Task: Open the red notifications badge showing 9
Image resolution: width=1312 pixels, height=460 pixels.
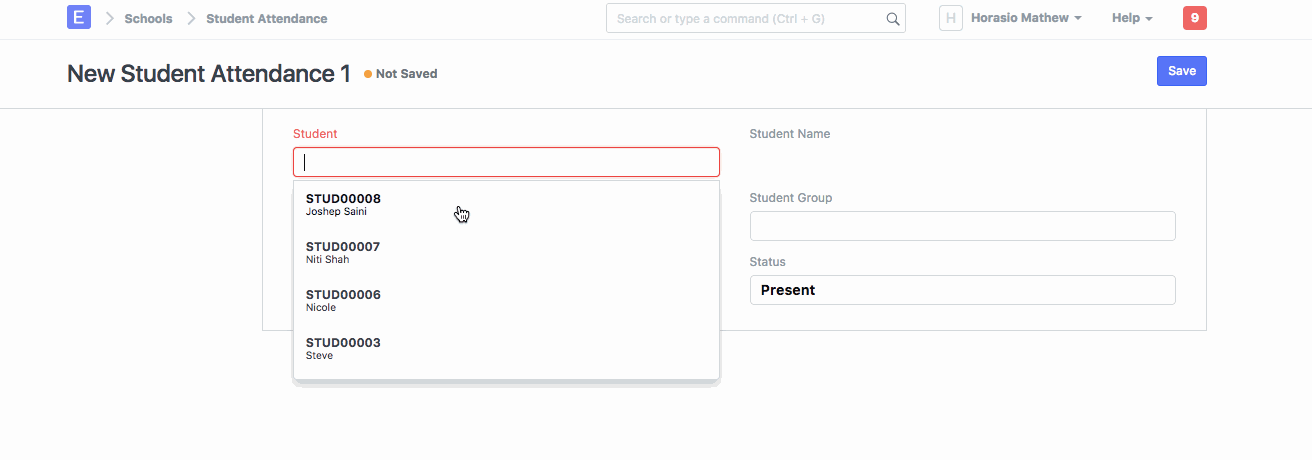Action: tap(1194, 18)
